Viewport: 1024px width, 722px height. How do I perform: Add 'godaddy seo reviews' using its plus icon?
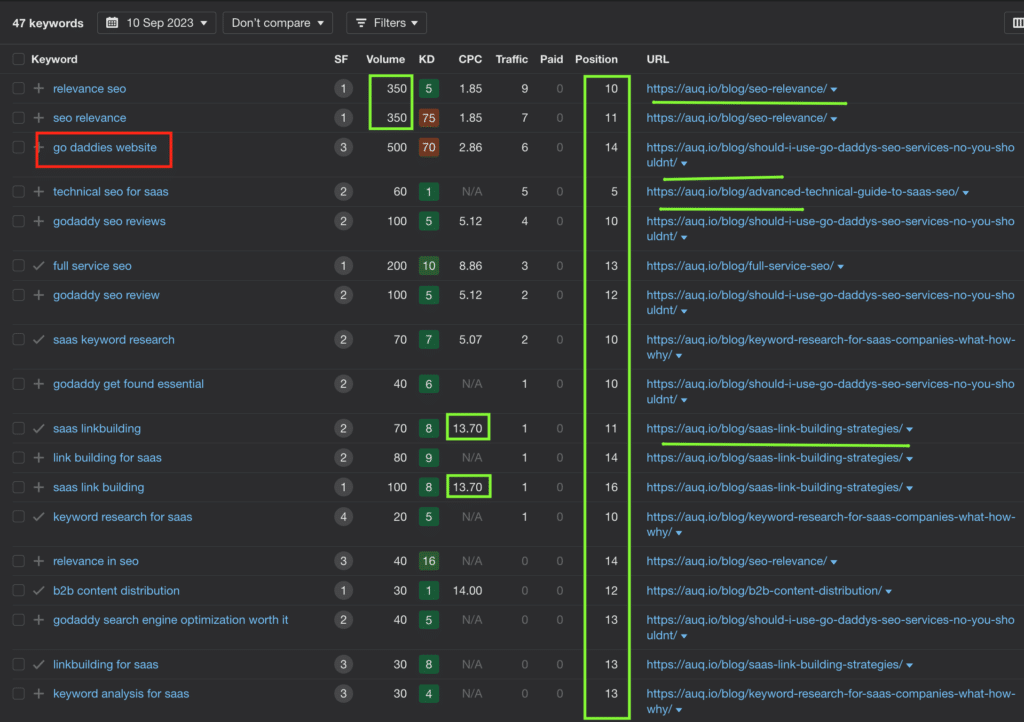pyautogui.click(x=39, y=221)
